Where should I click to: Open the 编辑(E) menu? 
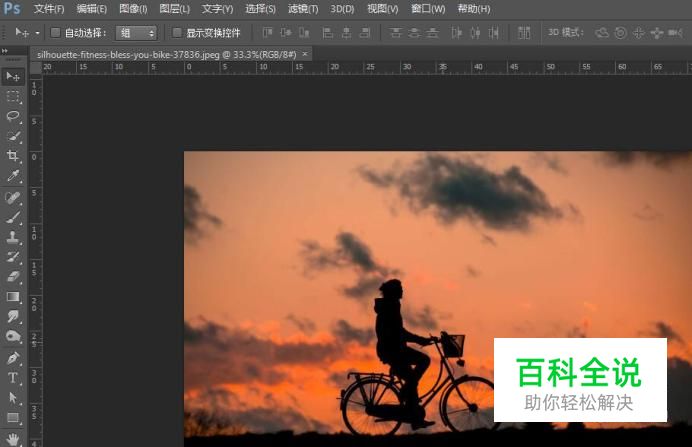coord(91,9)
